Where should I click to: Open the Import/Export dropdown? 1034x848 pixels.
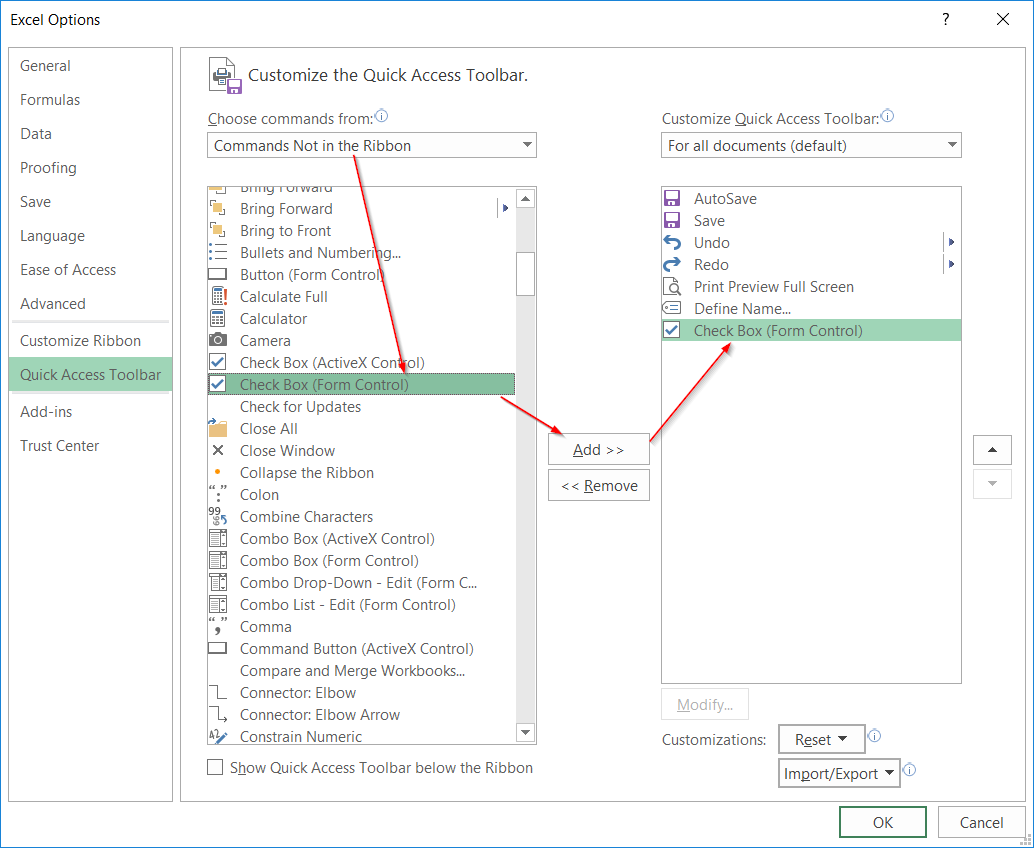pos(839,772)
